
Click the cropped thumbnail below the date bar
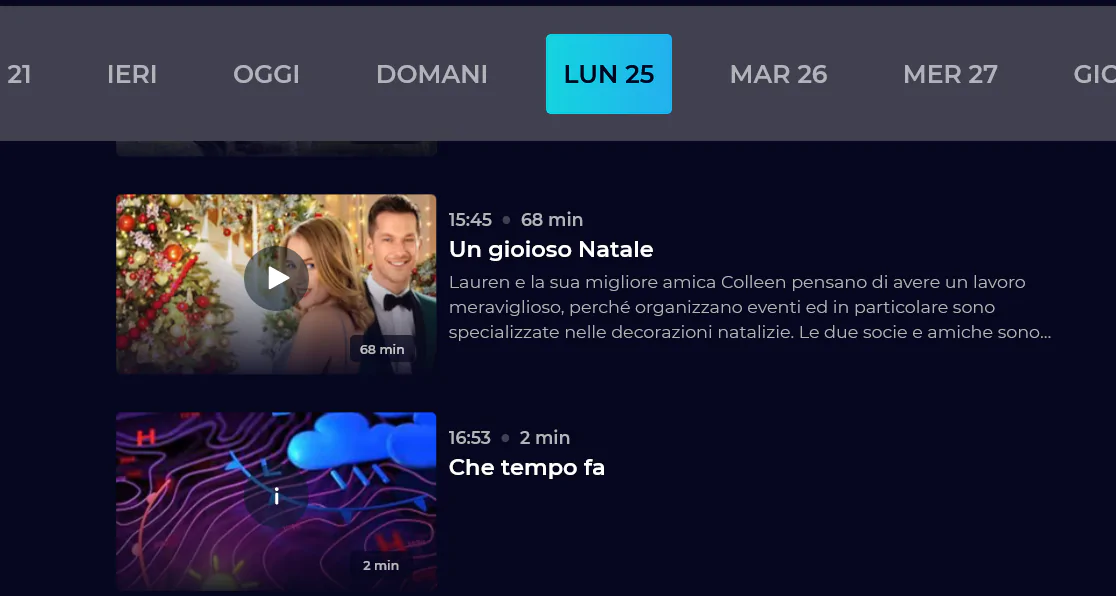point(276,148)
